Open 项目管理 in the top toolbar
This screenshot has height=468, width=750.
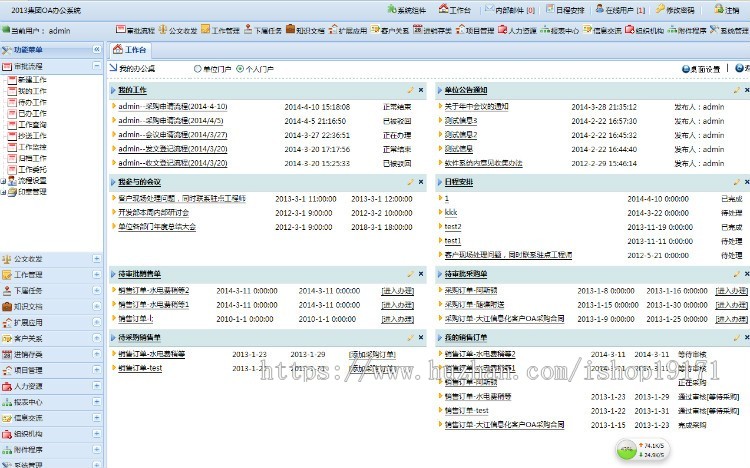(475, 30)
